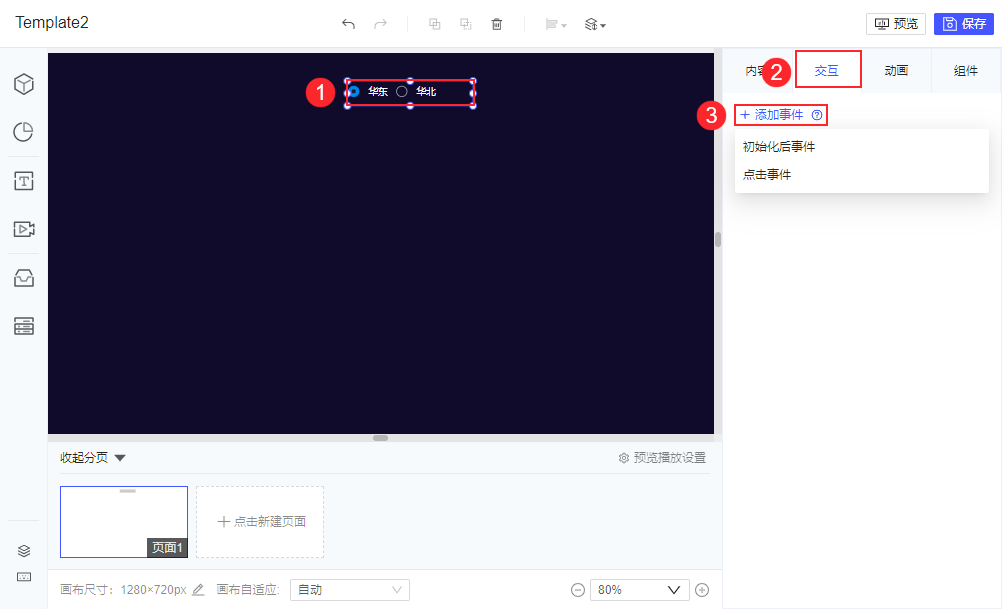The height and width of the screenshot is (609, 1002).
Task: Switch to the 动画 tab
Action: (896, 70)
